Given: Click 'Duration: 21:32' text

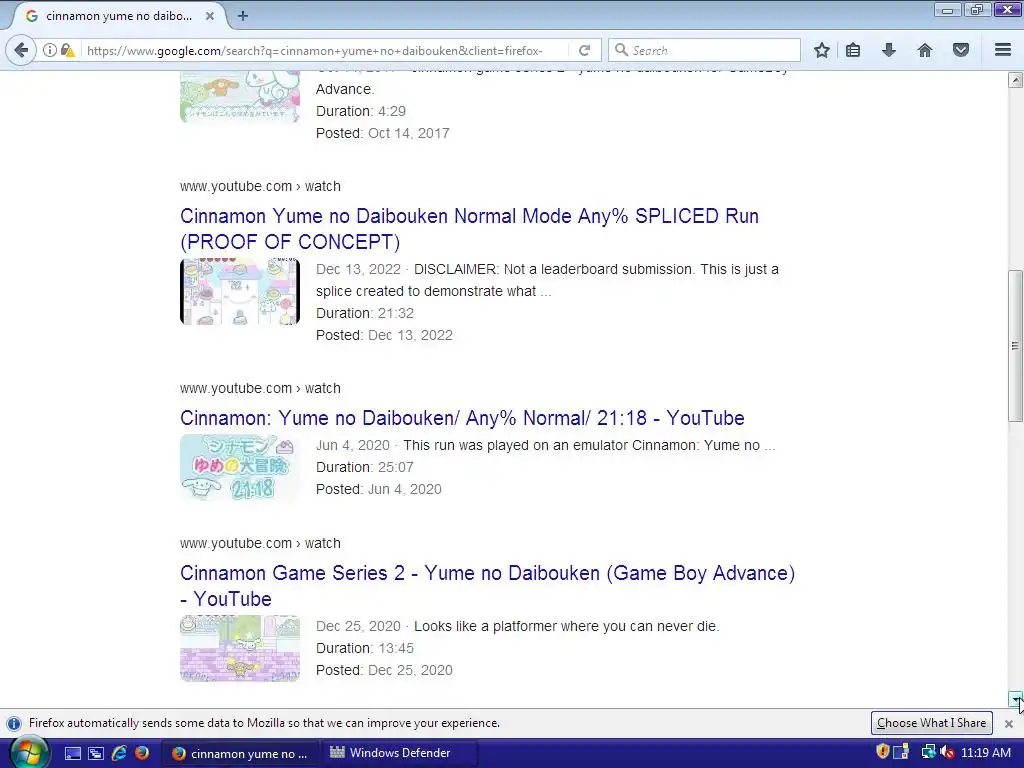Looking at the screenshot, I should coord(365,313).
